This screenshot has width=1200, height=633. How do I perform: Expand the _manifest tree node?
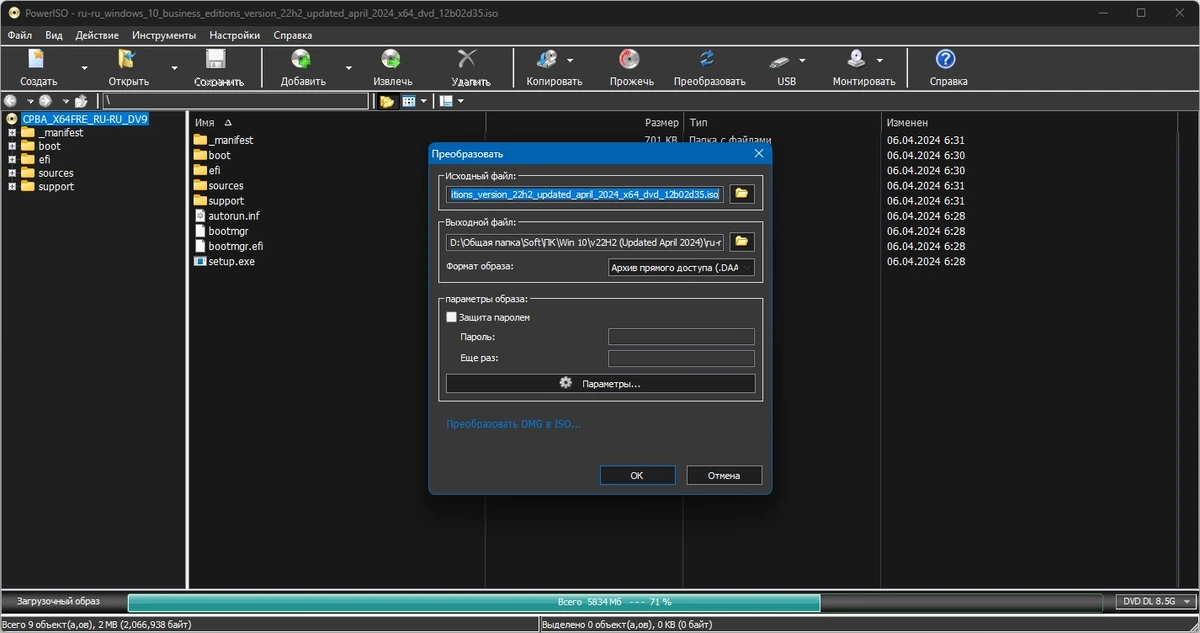coord(12,132)
